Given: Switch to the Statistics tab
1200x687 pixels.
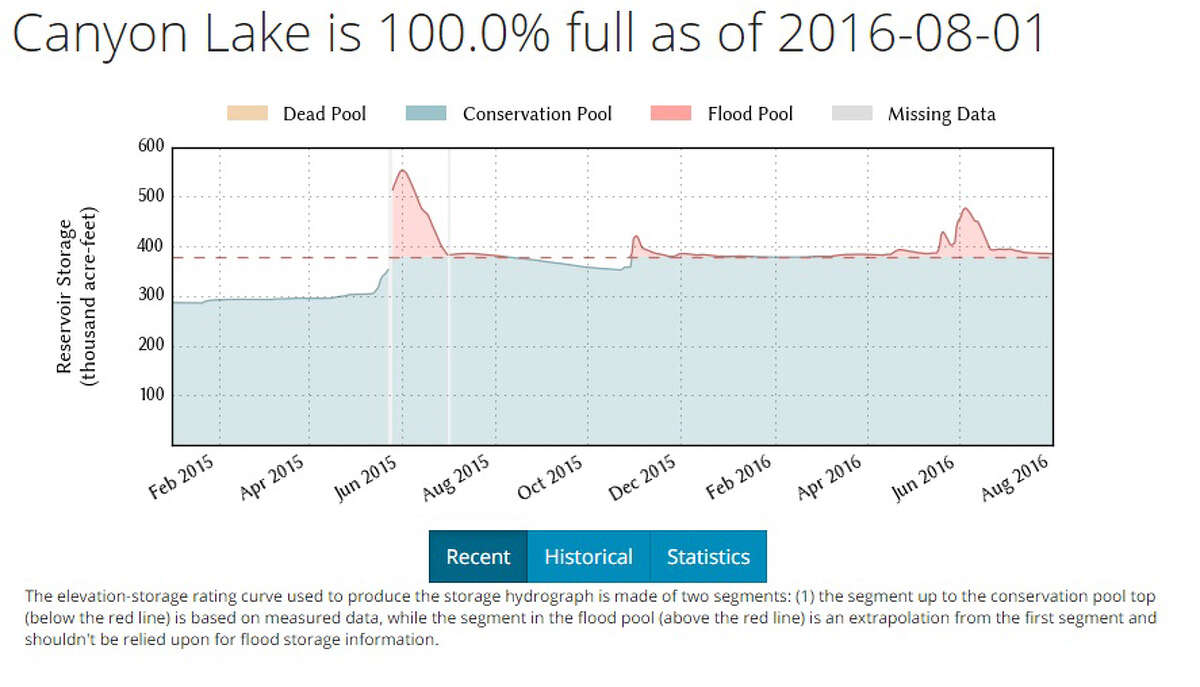Looking at the screenshot, I should [709, 556].
